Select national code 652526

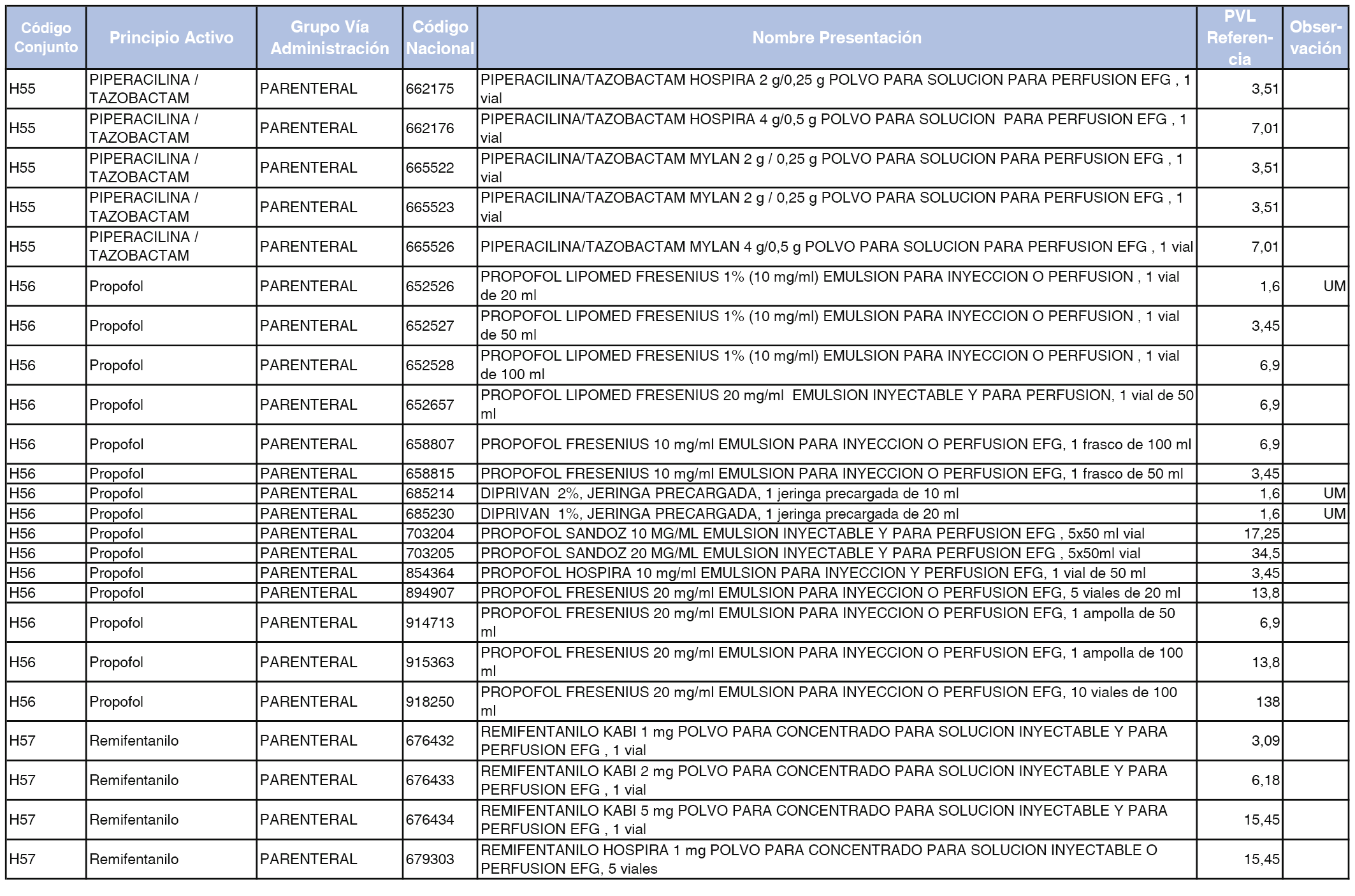430,286
